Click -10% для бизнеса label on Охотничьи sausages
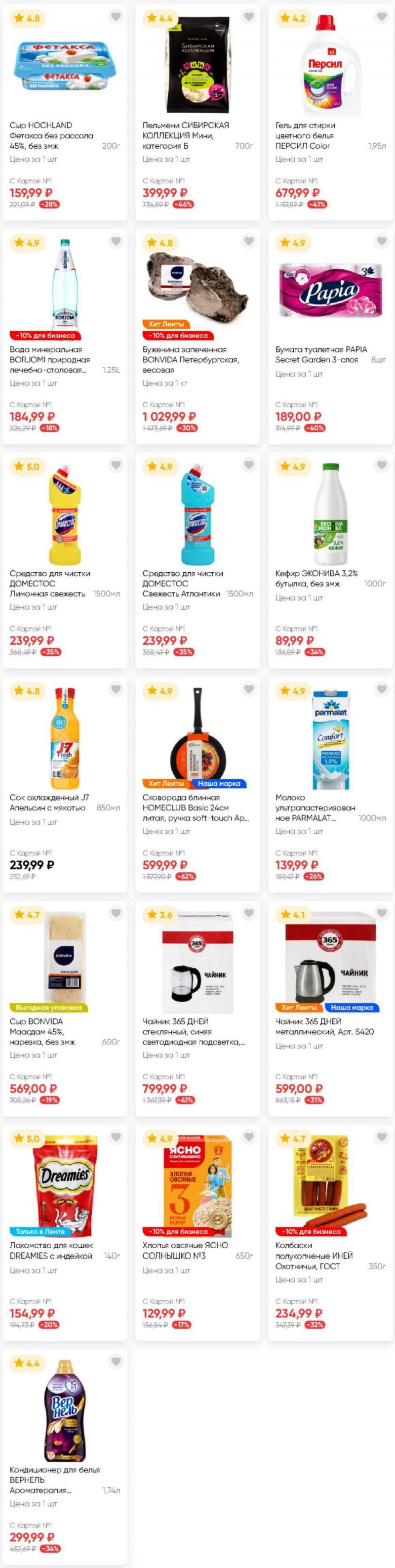This screenshot has height=1568, width=395. tap(312, 1231)
